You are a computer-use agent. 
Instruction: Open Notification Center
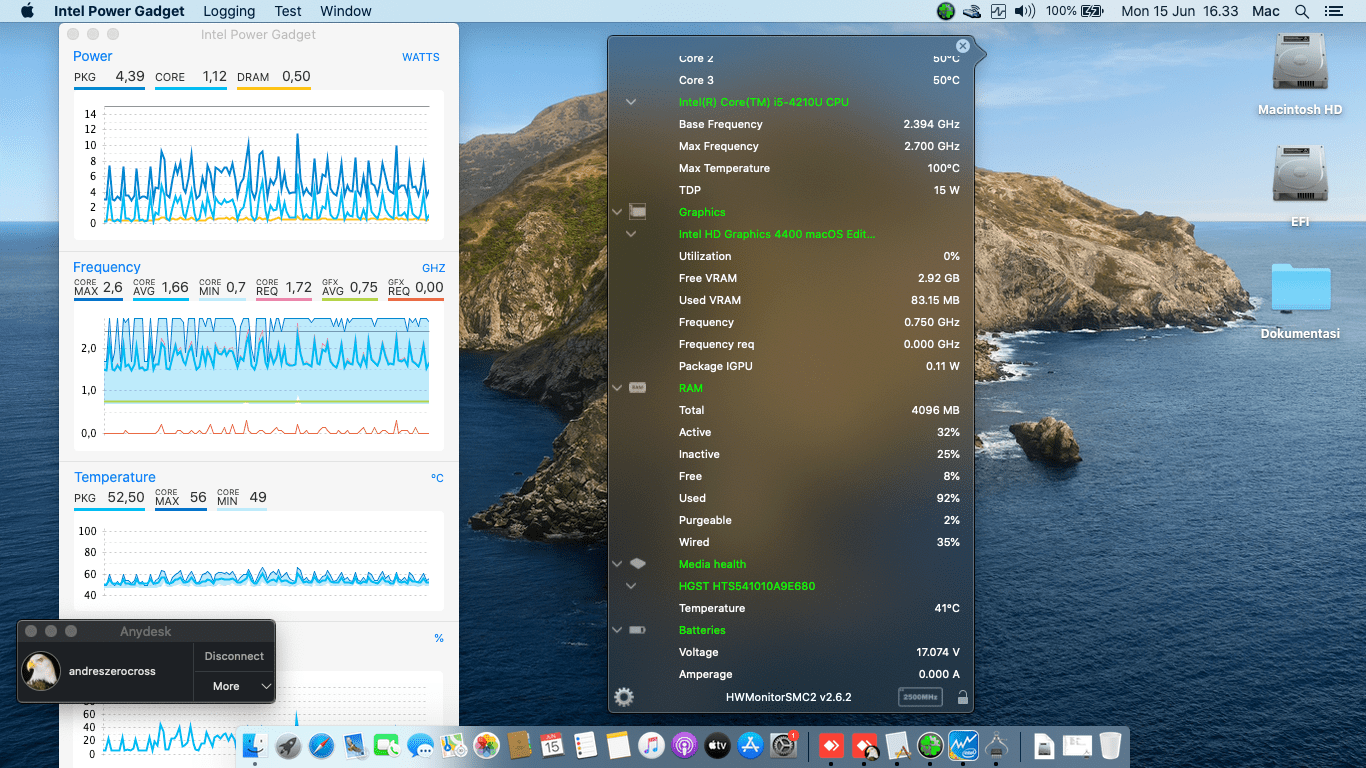pos(1333,11)
